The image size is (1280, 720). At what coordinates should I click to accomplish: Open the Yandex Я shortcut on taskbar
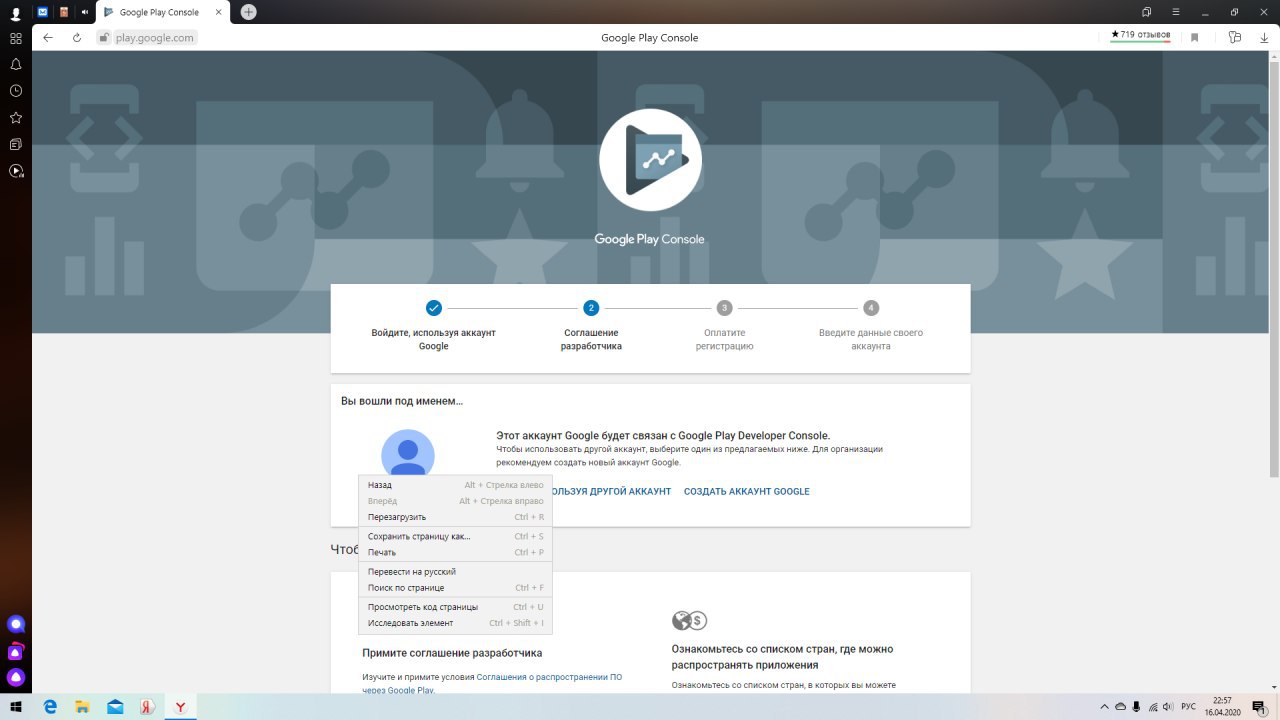(147, 706)
